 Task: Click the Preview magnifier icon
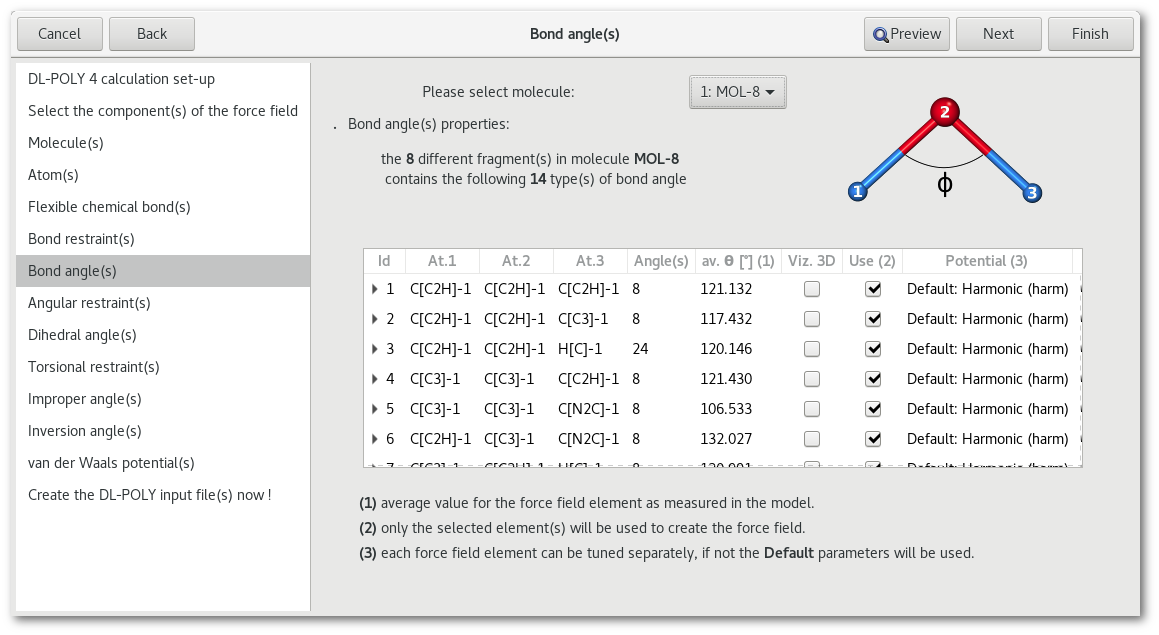click(880, 34)
